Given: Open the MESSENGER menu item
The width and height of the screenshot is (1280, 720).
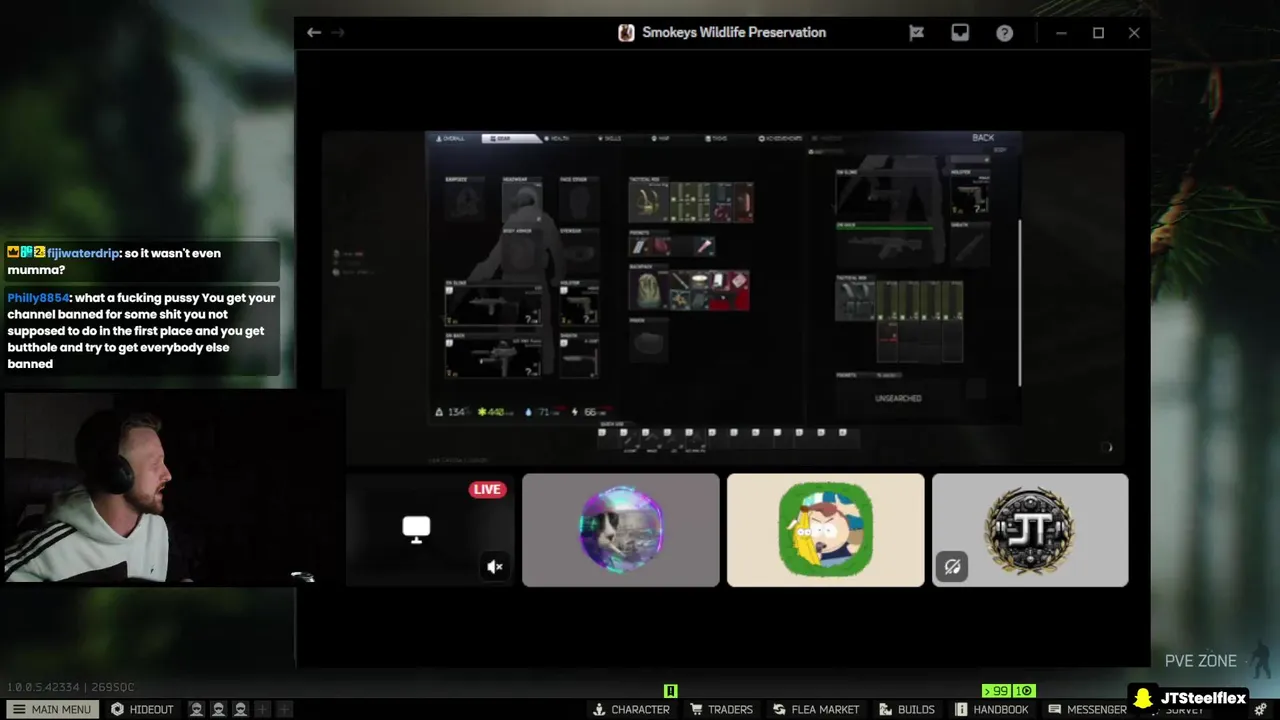Looking at the screenshot, I should 1088,709.
